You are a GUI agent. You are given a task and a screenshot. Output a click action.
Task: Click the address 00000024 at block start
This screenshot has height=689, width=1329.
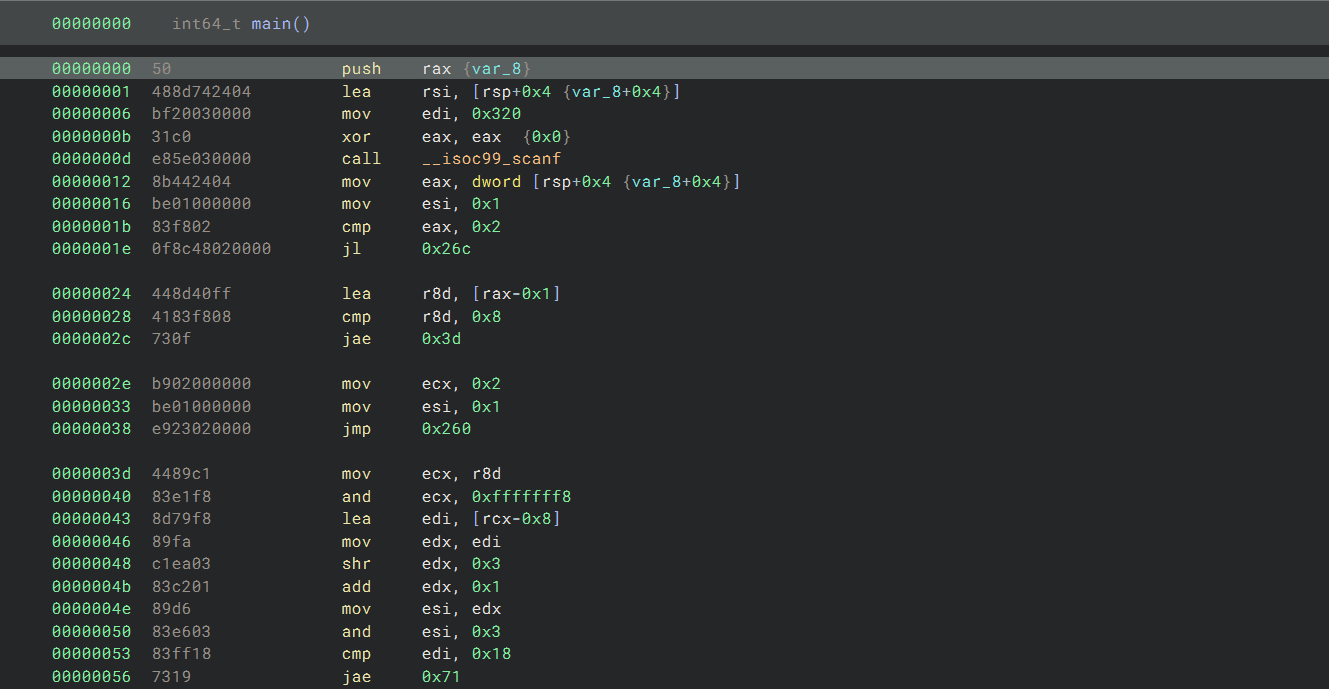point(91,294)
